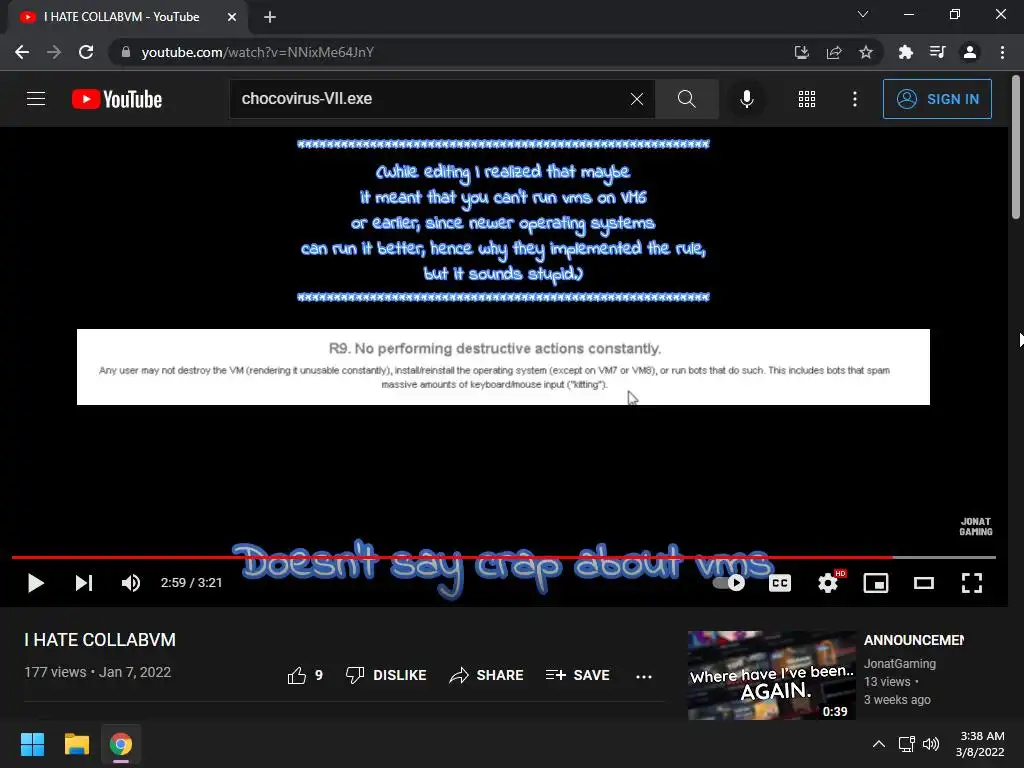Open player settings gear
Screen dimensions: 1024x768
point(828,583)
